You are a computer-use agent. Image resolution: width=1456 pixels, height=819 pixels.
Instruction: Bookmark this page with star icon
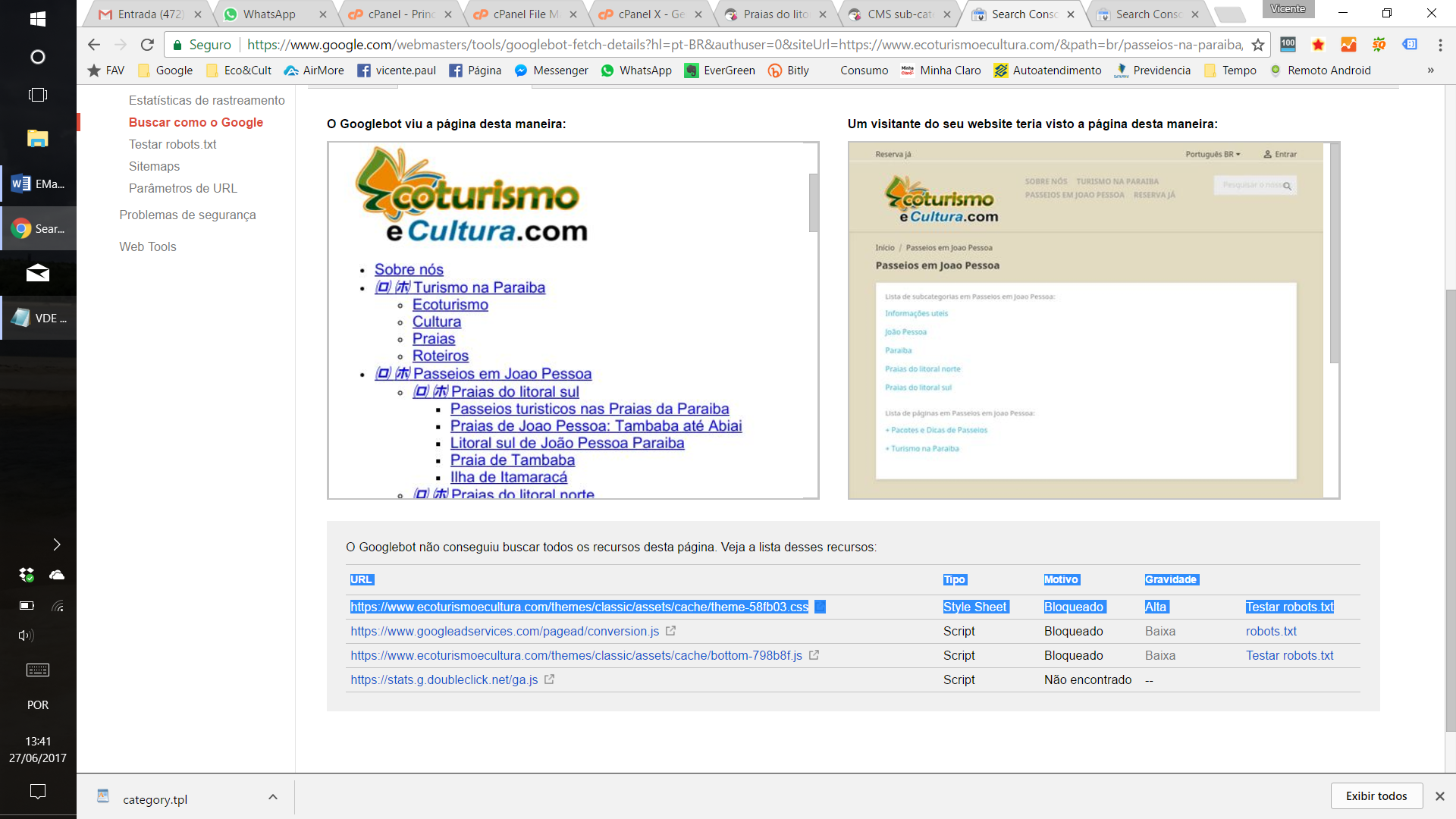1257,45
